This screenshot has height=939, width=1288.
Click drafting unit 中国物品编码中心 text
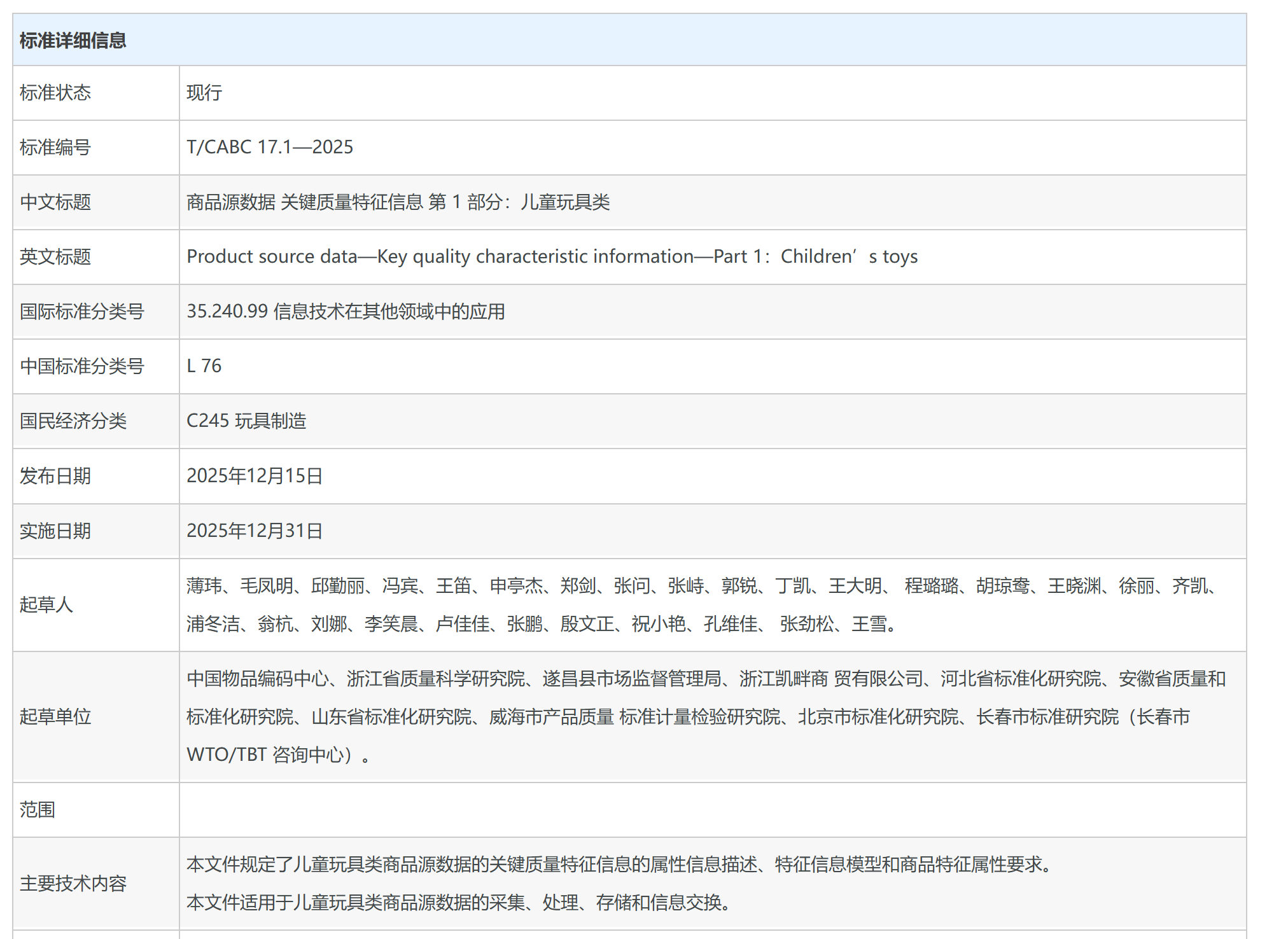(x=258, y=679)
